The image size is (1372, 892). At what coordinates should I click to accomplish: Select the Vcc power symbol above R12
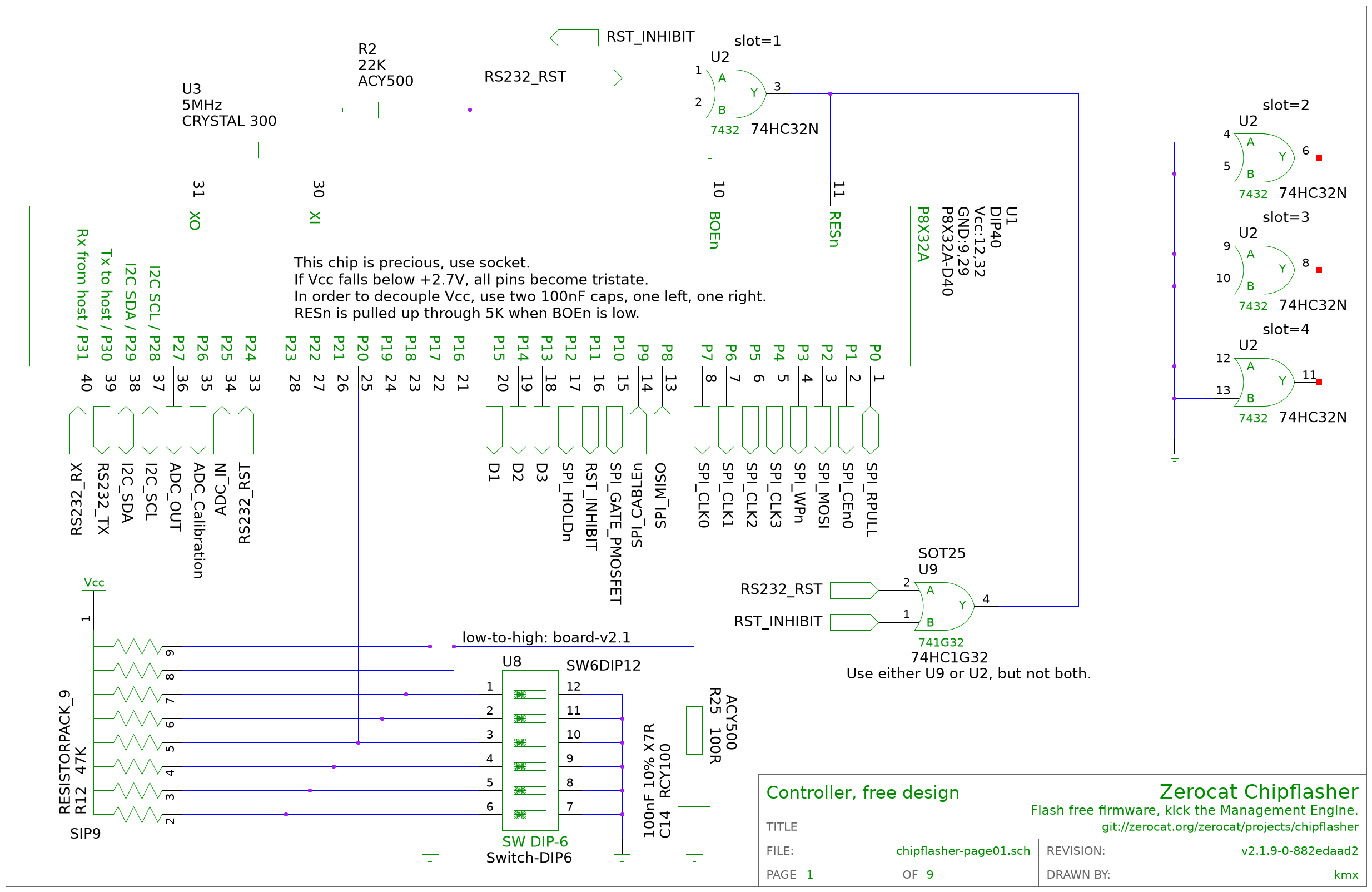[x=94, y=583]
